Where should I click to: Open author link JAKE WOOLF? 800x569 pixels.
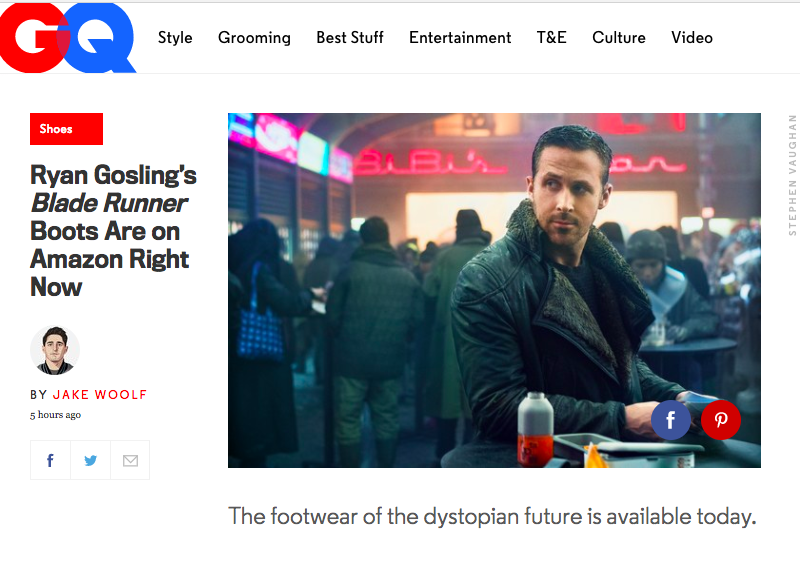click(100, 394)
